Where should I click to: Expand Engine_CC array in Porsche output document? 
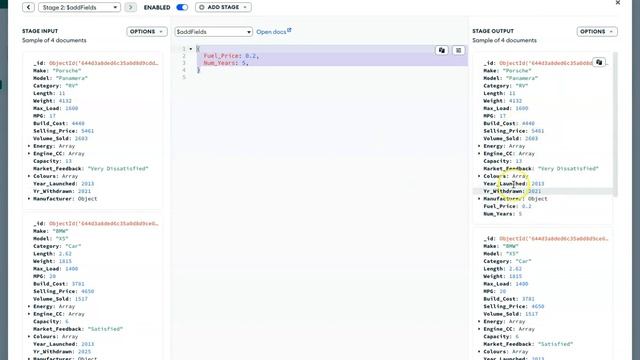tap(479, 153)
